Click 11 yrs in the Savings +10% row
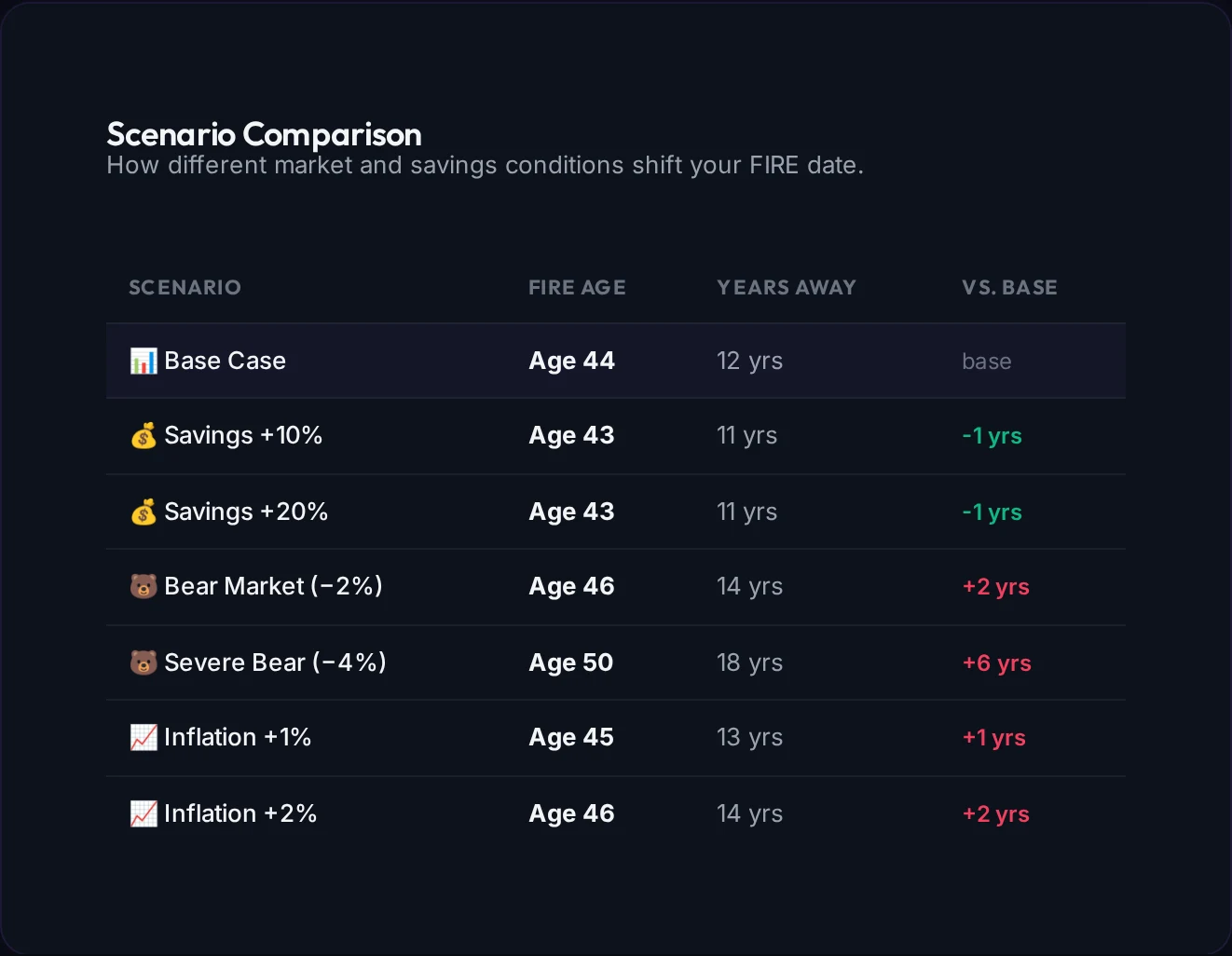The height and width of the screenshot is (956, 1232). click(746, 435)
